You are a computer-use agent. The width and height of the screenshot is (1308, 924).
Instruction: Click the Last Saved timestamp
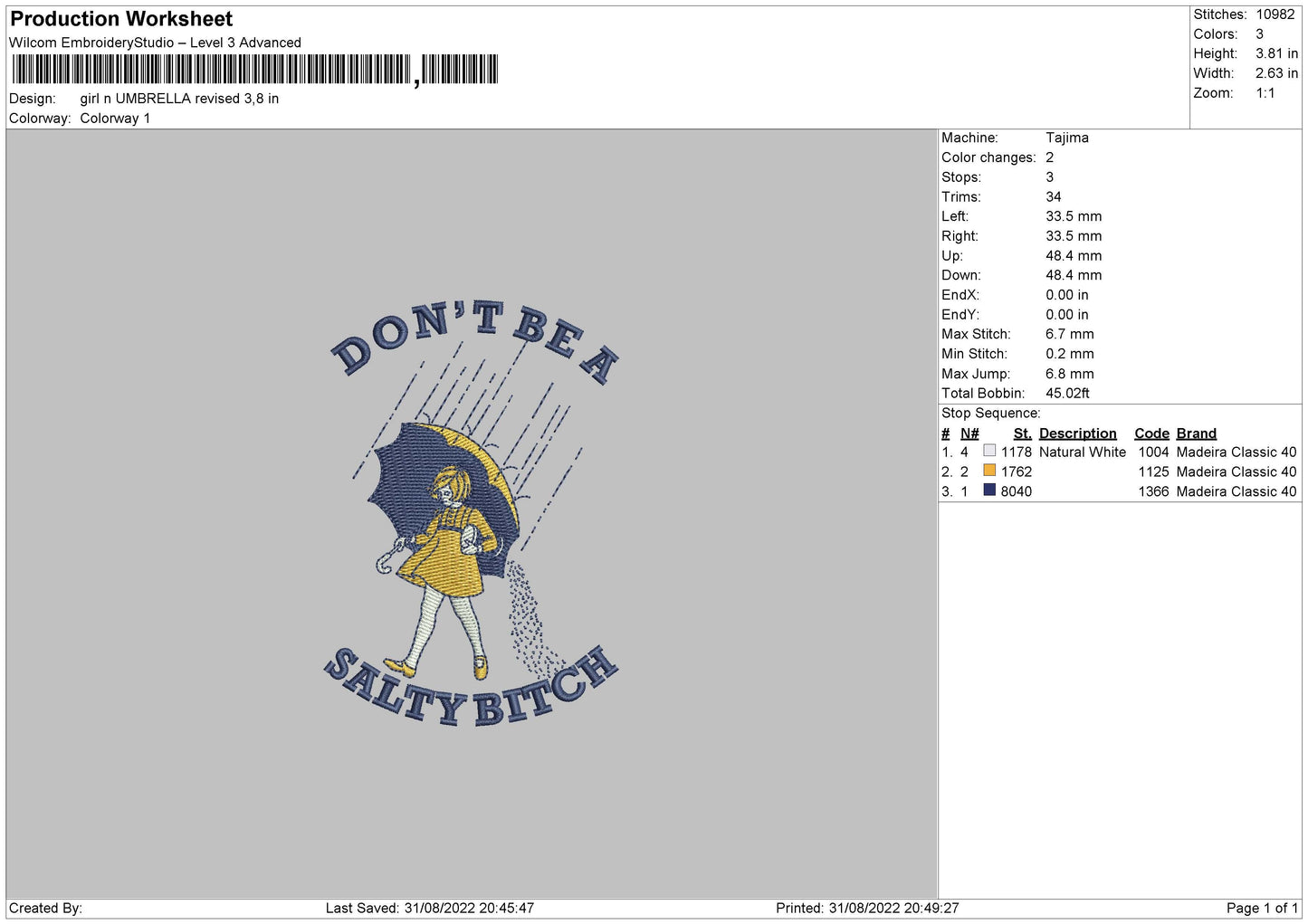[430, 908]
